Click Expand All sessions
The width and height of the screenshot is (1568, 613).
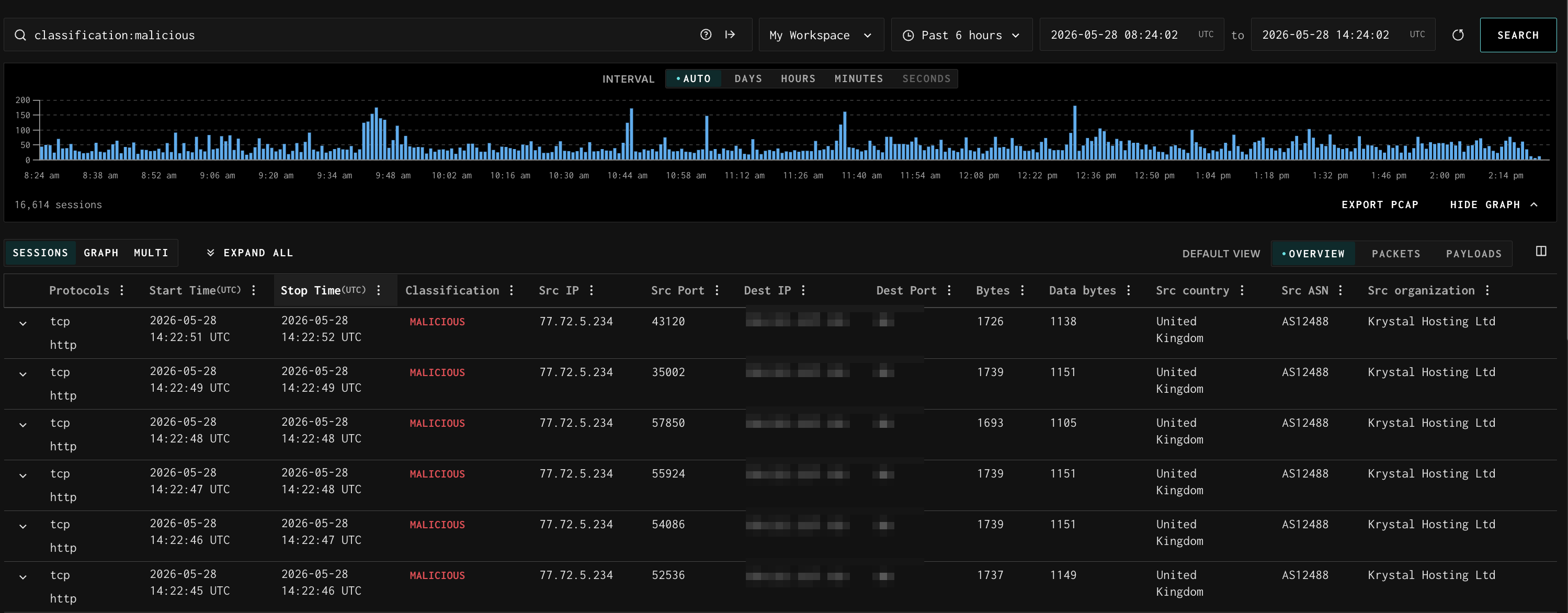[249, 253]
